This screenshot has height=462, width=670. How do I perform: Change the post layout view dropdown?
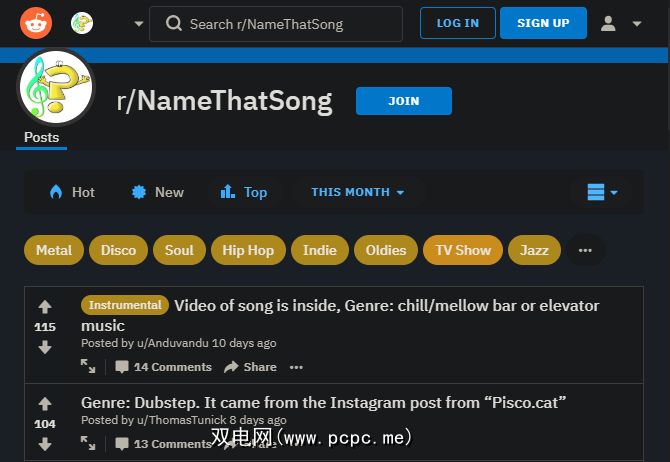point(601,192)
